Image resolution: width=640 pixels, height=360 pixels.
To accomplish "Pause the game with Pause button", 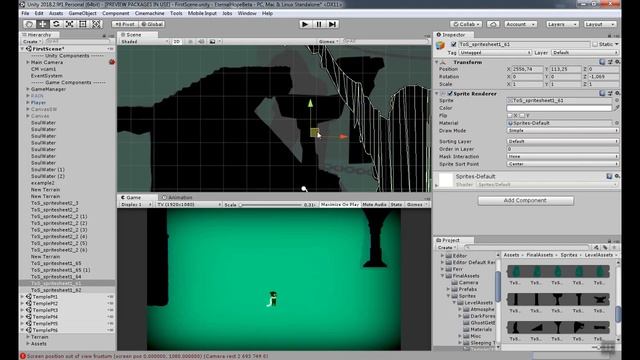I will pyautogui.click(x=319, y=24).
